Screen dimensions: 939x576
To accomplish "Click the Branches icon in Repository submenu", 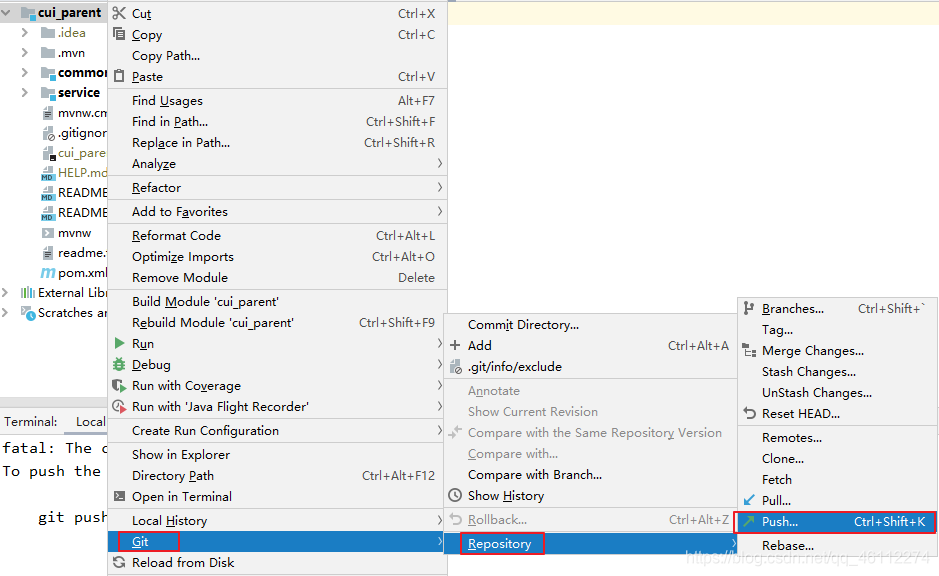I will pyautogui.click(x=749, y=308).
